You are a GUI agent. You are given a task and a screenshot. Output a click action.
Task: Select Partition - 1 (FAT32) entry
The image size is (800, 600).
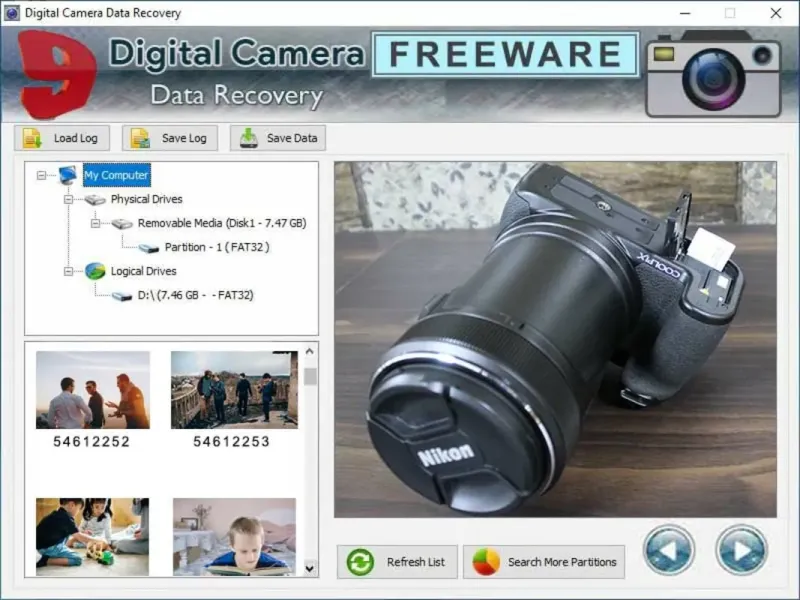click(x=217, y=247)
